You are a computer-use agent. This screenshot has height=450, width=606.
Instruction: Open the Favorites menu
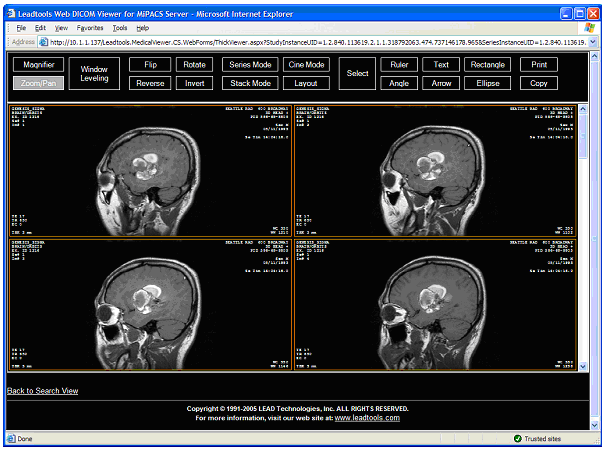coord(89,28)
